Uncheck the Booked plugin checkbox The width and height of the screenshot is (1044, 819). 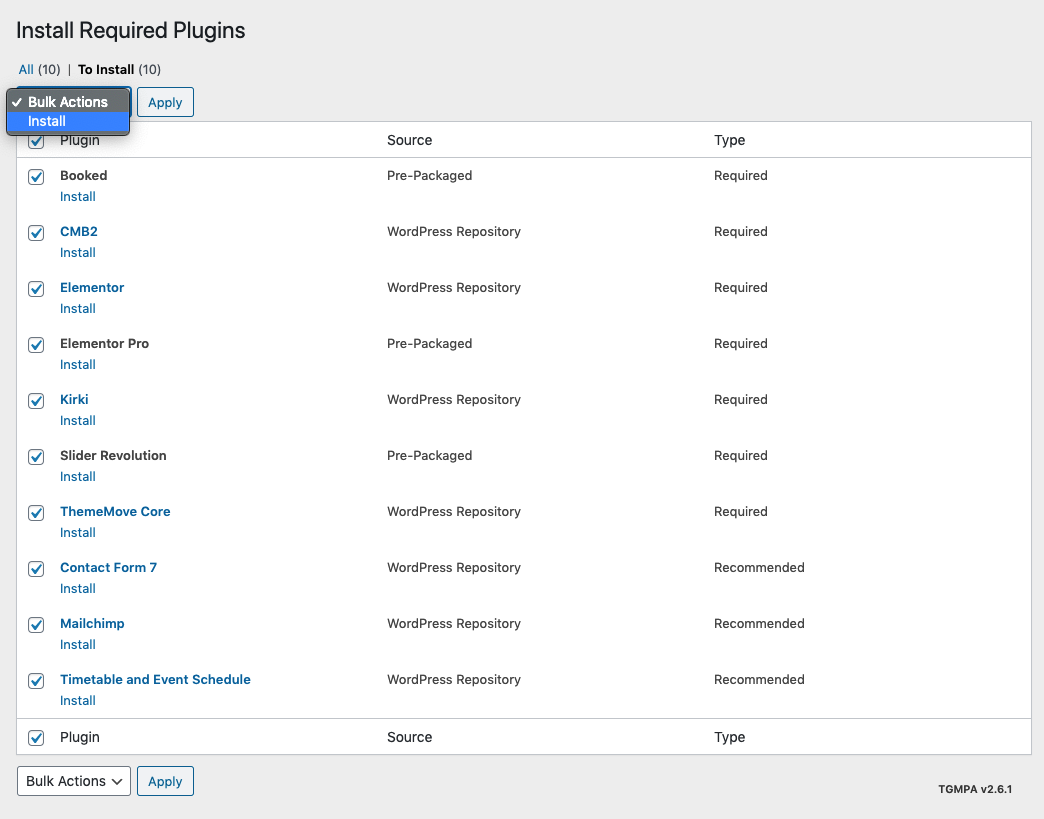[36, 176]
